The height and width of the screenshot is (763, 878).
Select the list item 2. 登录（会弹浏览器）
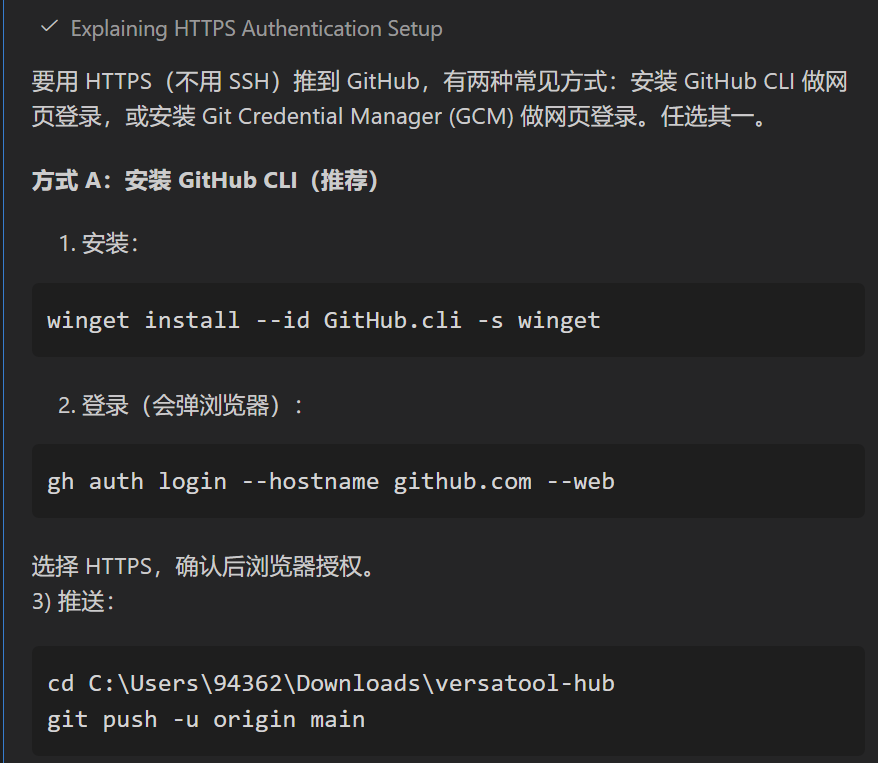click(180, 405)
